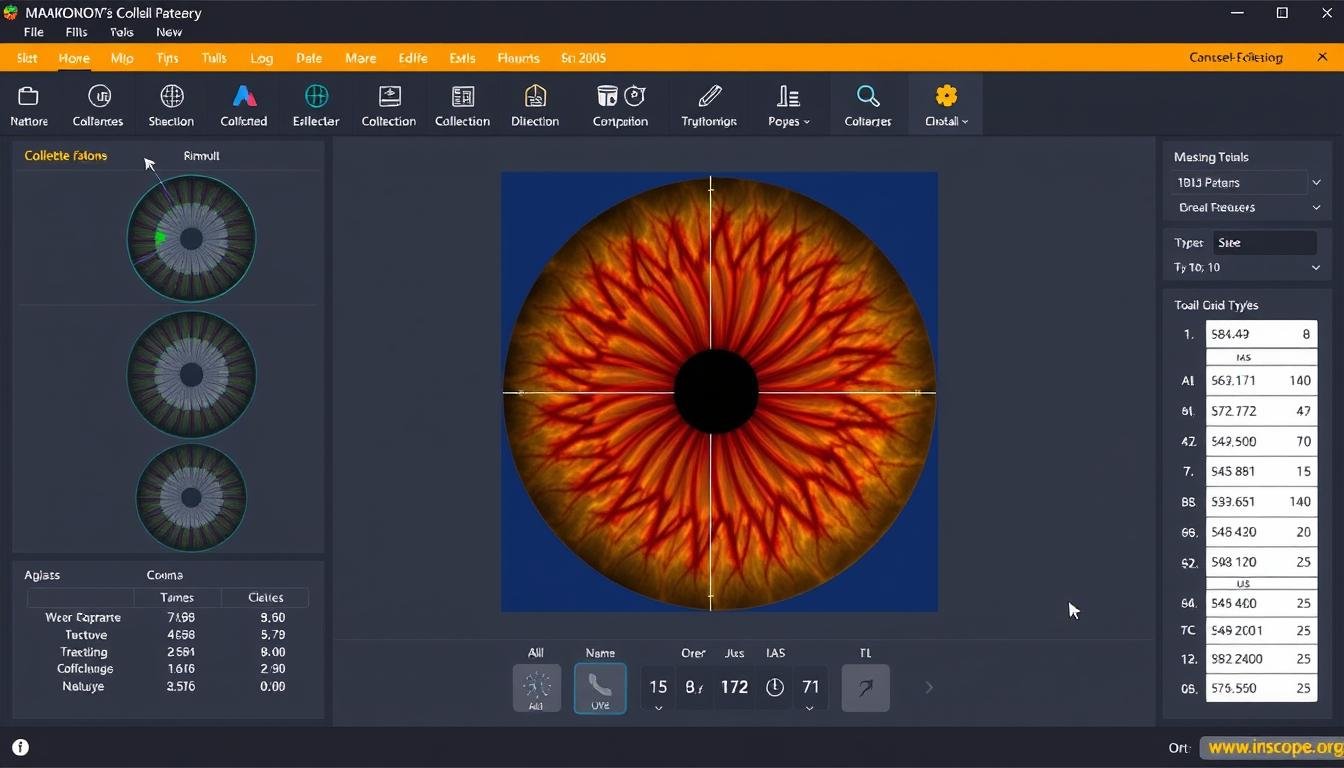Click the Nattore folder icon in toolbar
This screenshot has width=1344, height=768.
pyautogui.click(x=28, y=103)
